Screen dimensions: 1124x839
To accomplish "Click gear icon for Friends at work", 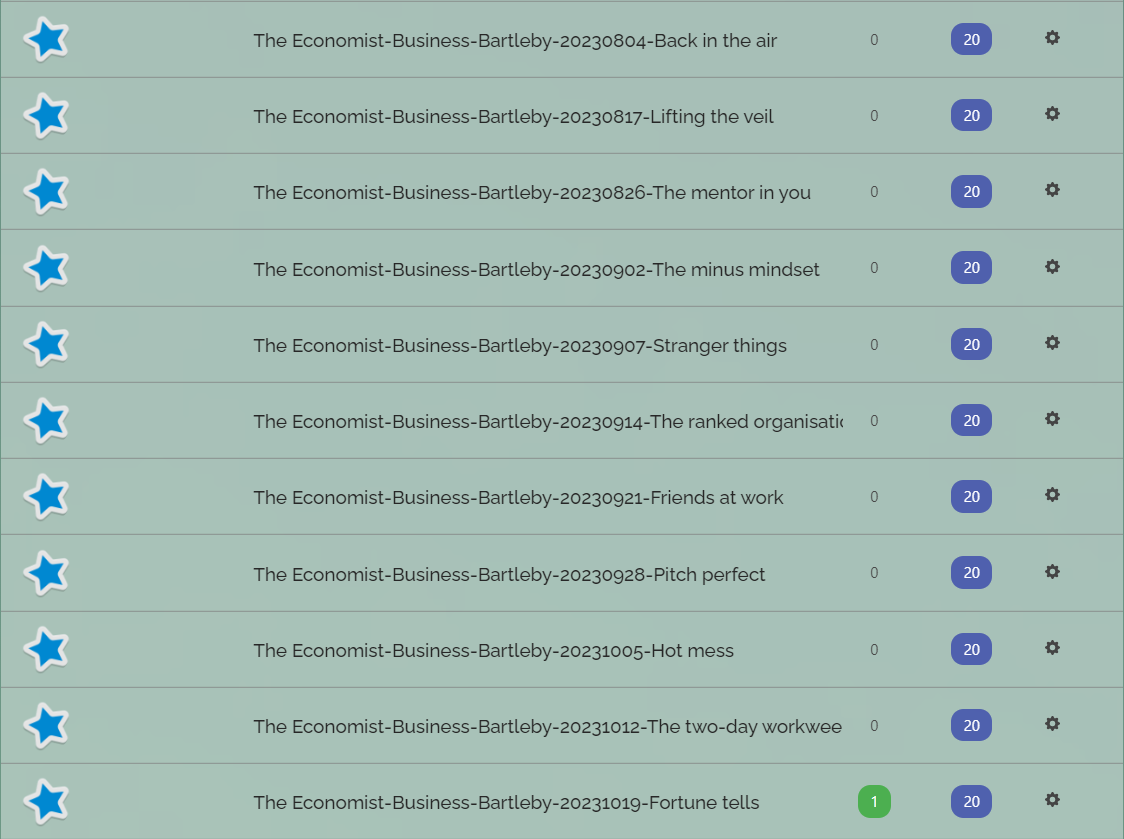I will pyautogui.click(x=1052, y=495).
